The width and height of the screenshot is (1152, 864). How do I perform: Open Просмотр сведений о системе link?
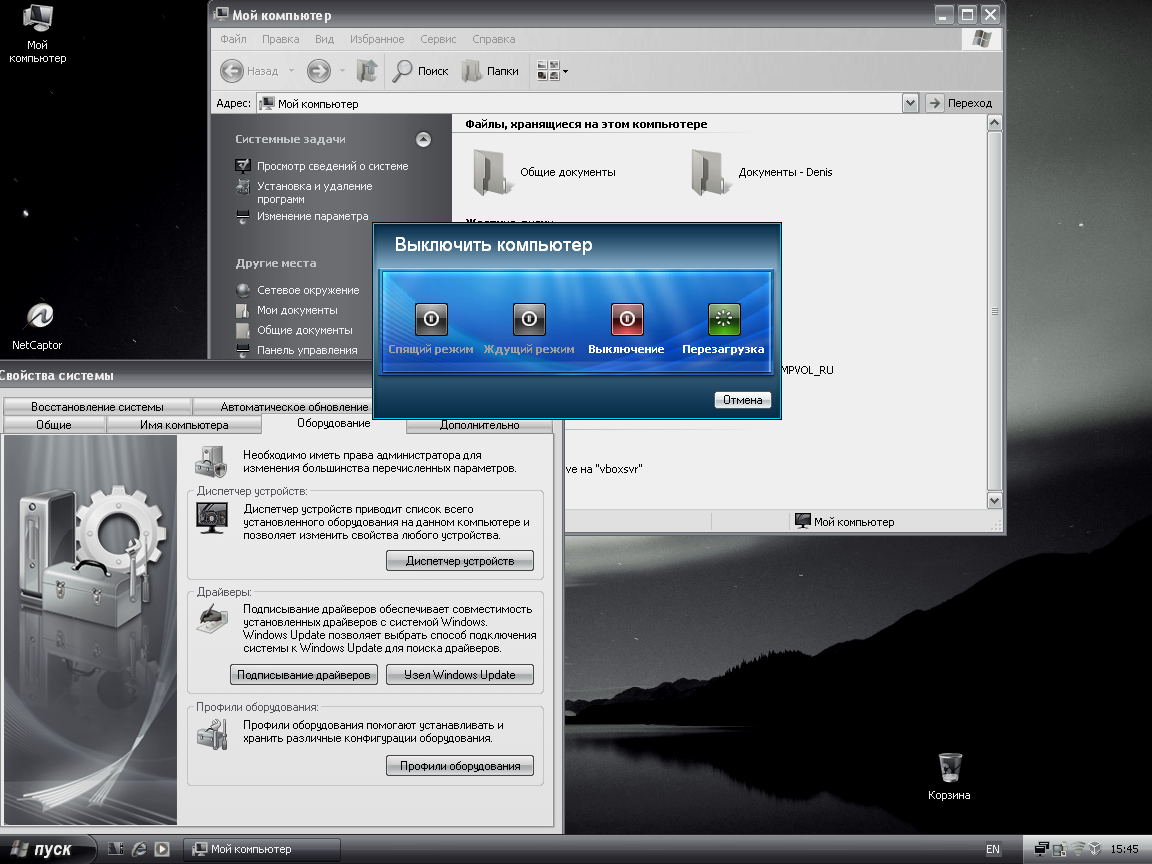click(x=332, y=166)
